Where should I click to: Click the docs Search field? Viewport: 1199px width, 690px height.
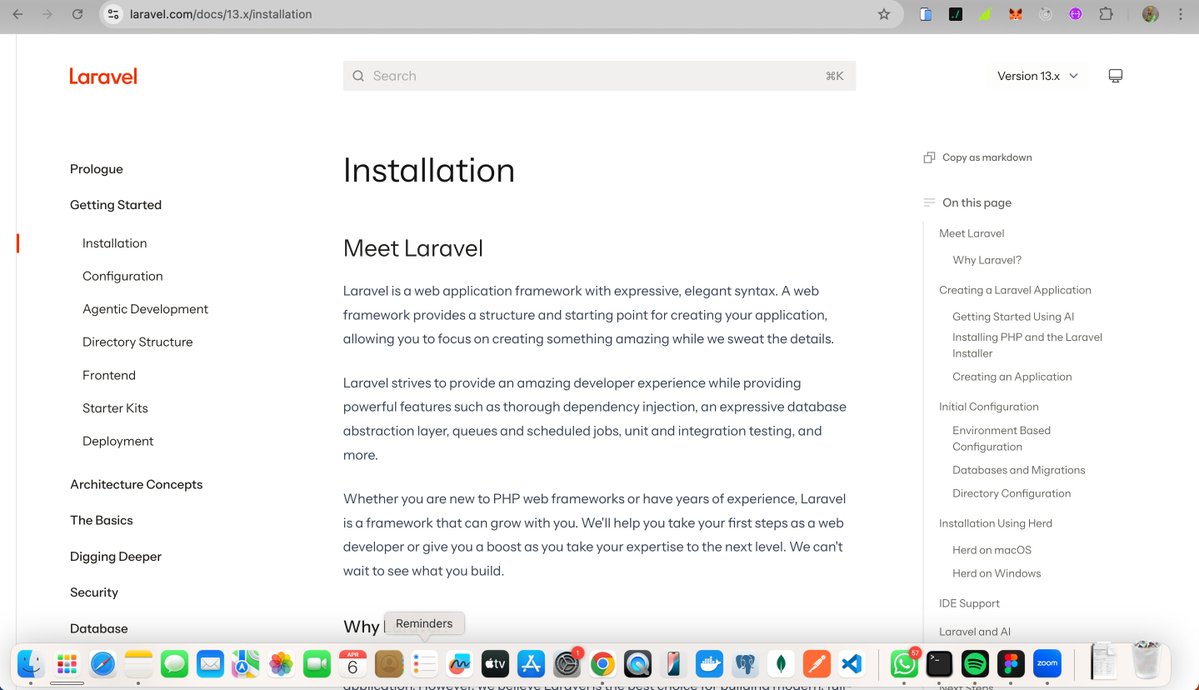tap(600, 76)
